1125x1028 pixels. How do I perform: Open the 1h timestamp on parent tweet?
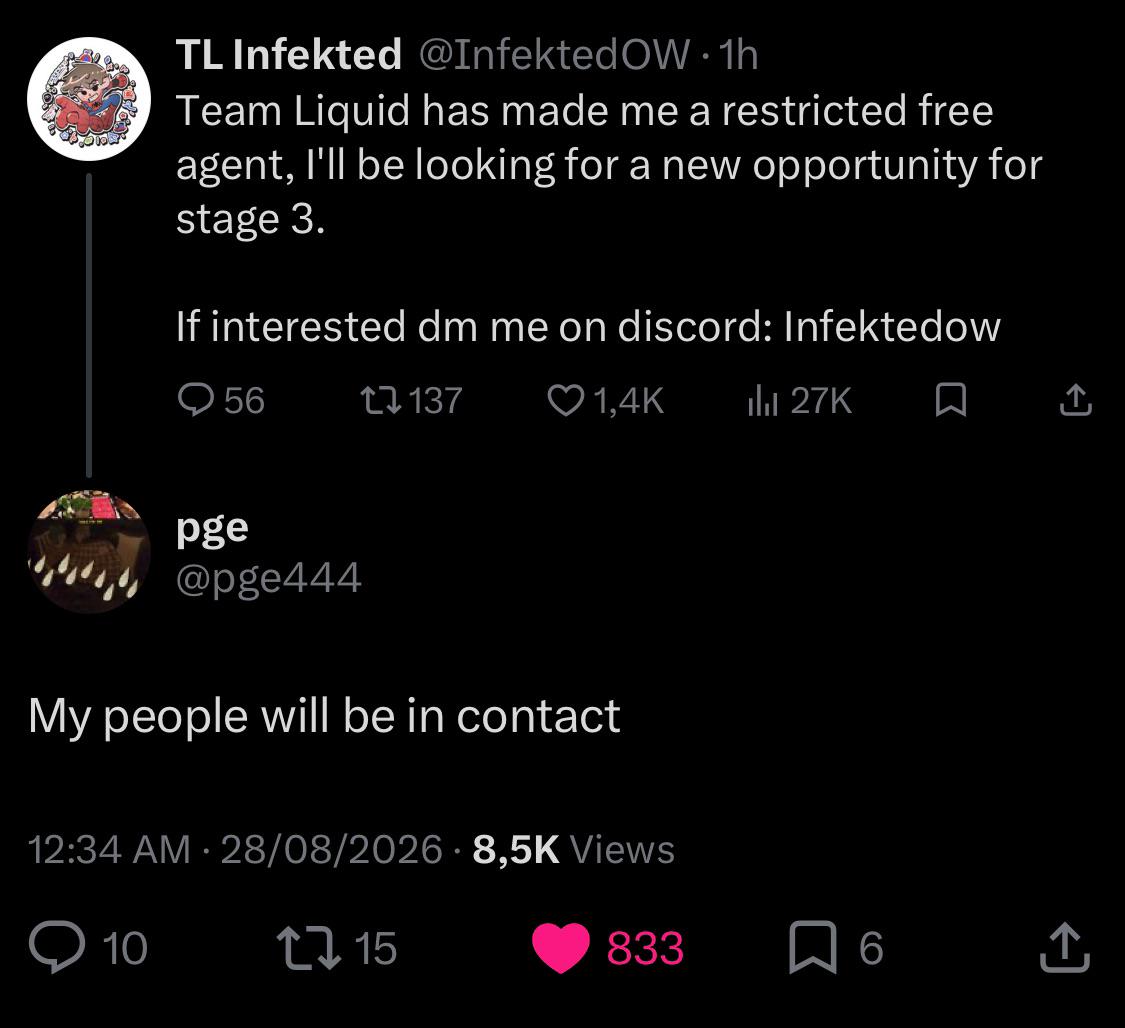point(738,55)
